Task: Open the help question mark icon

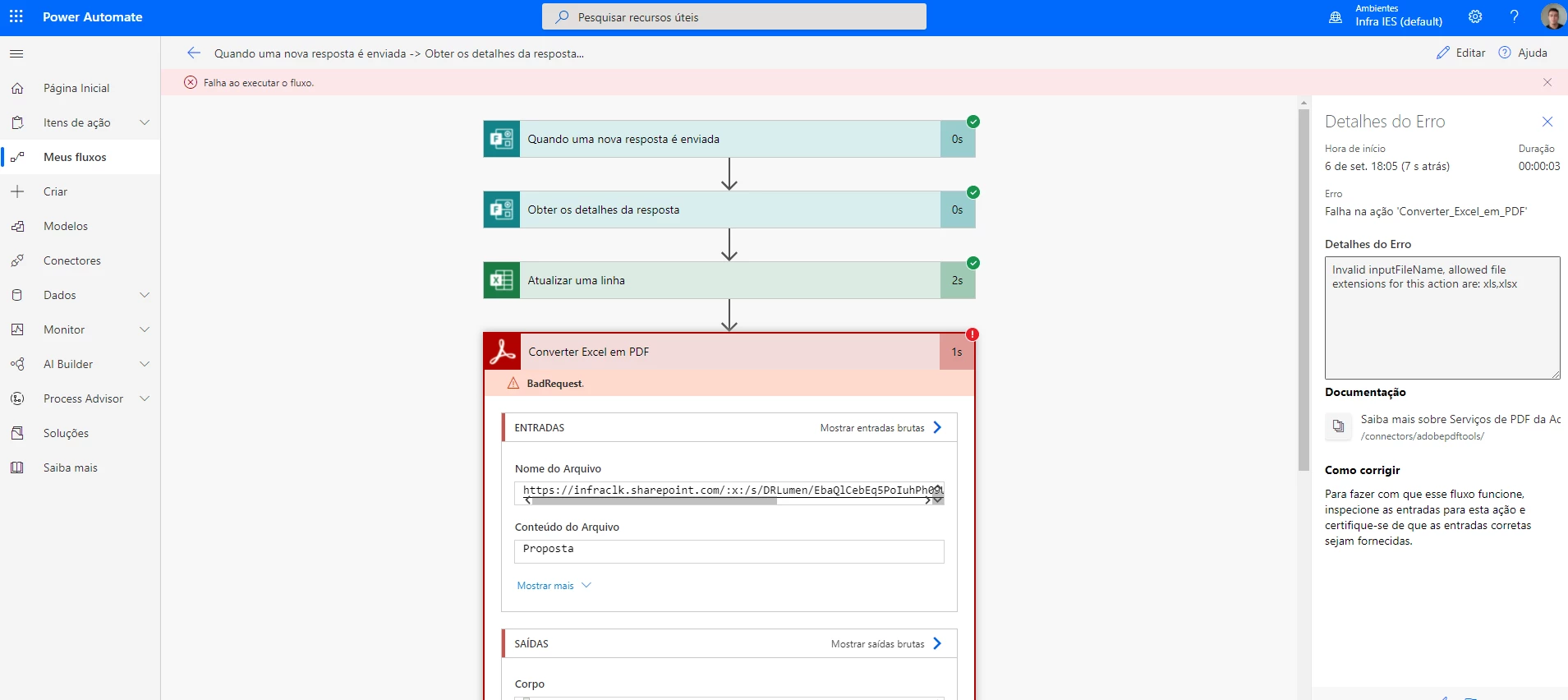Action: point(1514,16)
